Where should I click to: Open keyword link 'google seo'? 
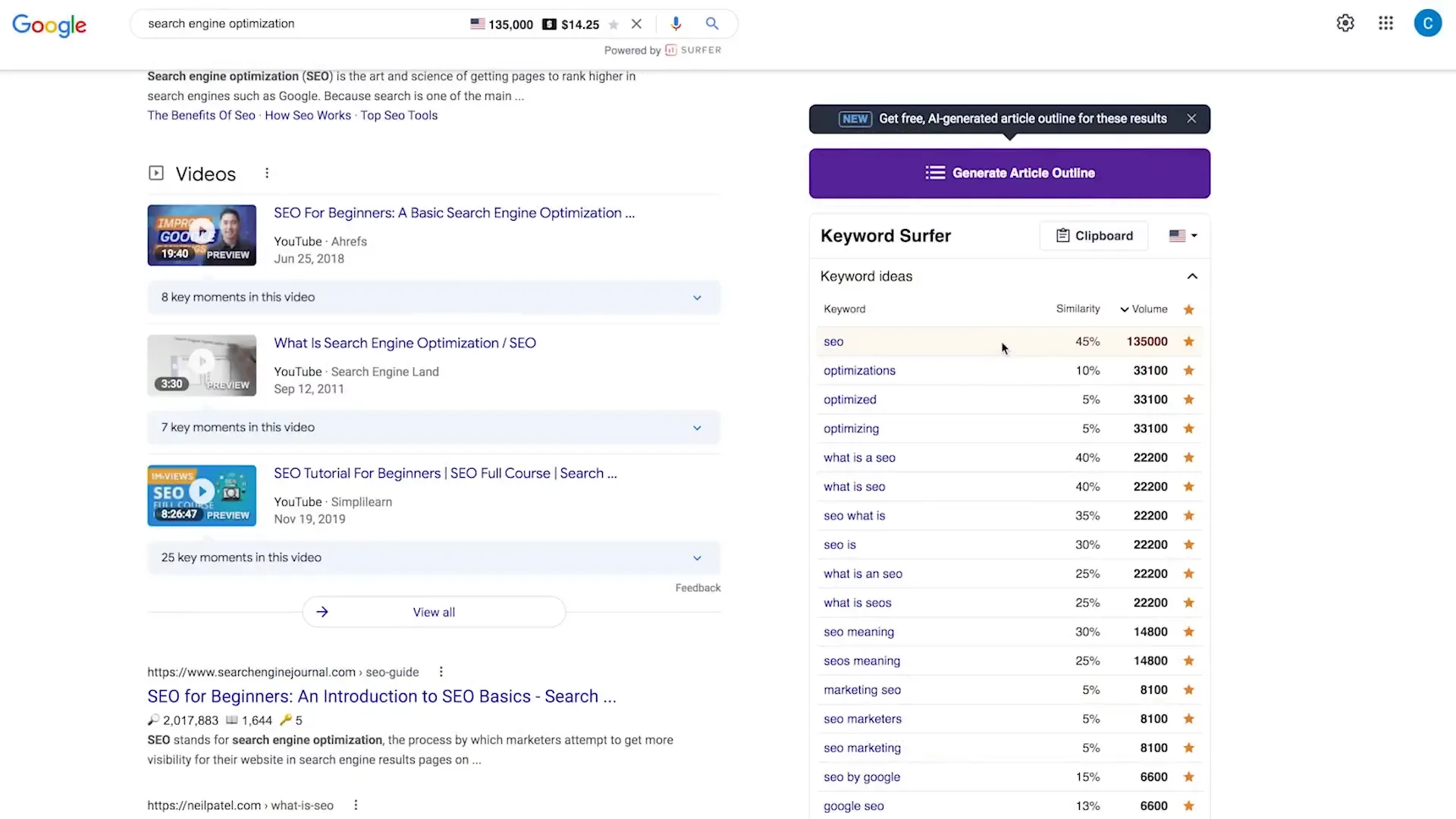[854, 806]
